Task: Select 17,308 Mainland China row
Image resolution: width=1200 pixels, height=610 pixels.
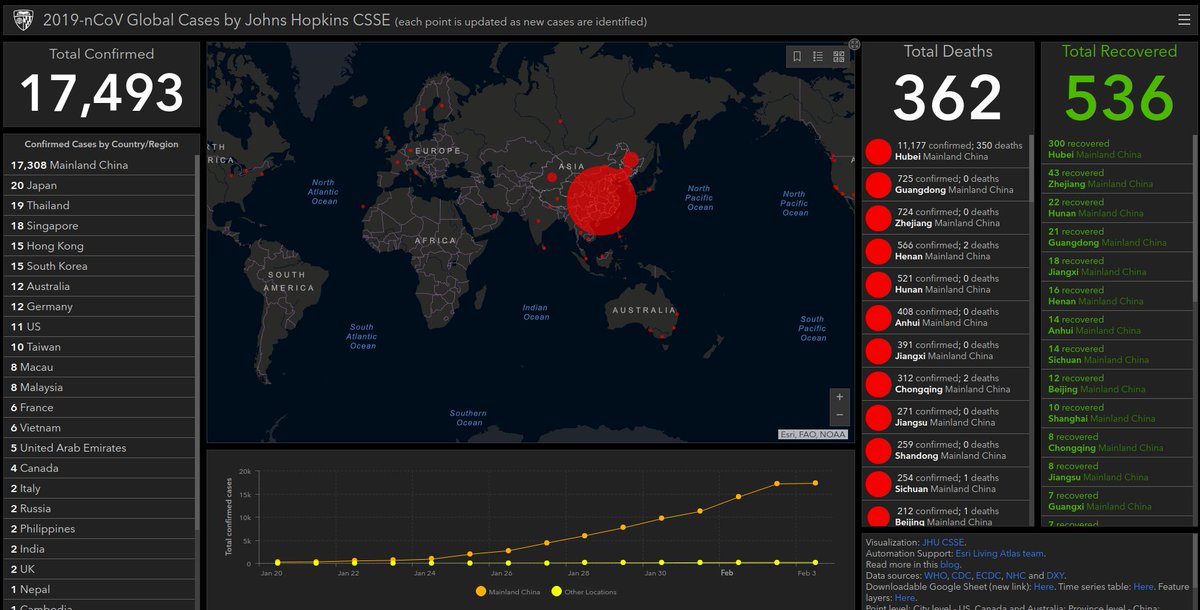Action: coord(100,165)
